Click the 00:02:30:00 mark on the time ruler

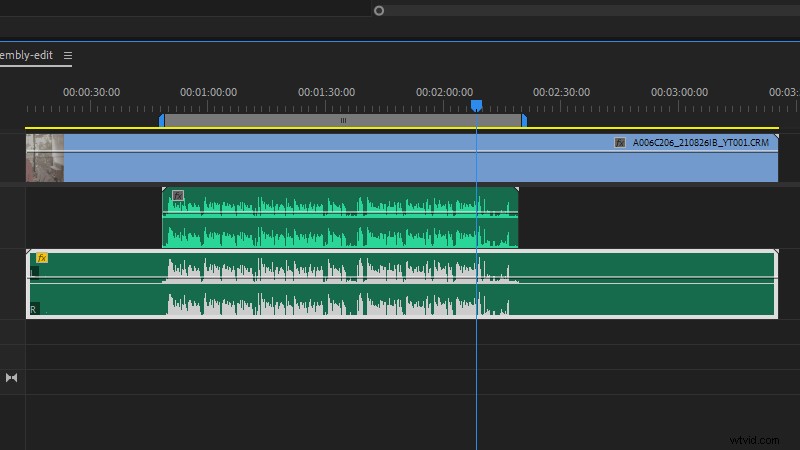click(561, 92)
